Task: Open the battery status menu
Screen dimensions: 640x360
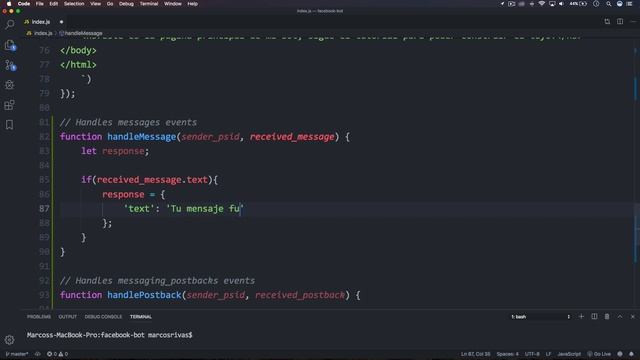Action: [x=579, y=4]
